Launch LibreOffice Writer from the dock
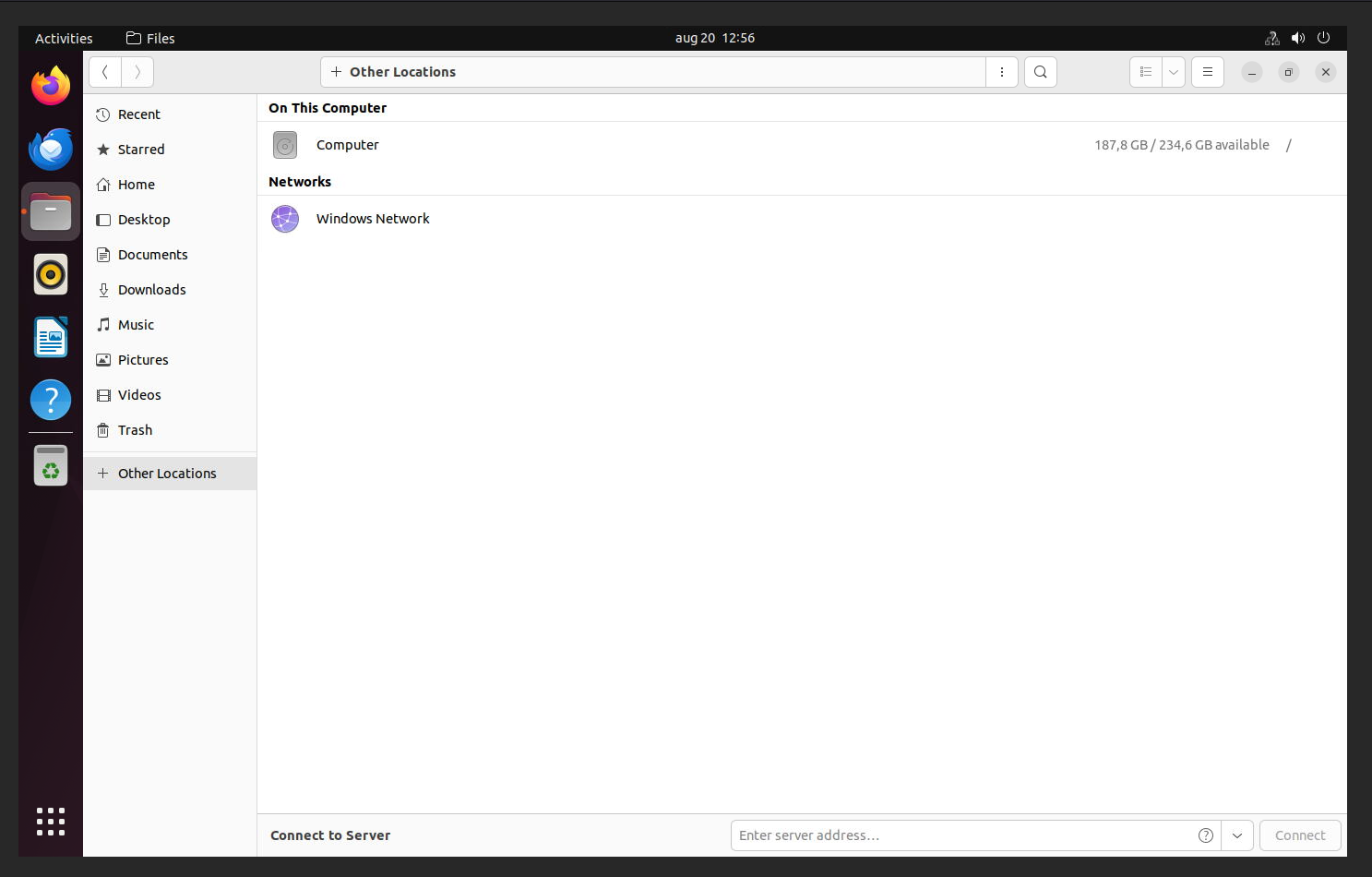This screenshot has height=877, width=1372. (51, 337)
